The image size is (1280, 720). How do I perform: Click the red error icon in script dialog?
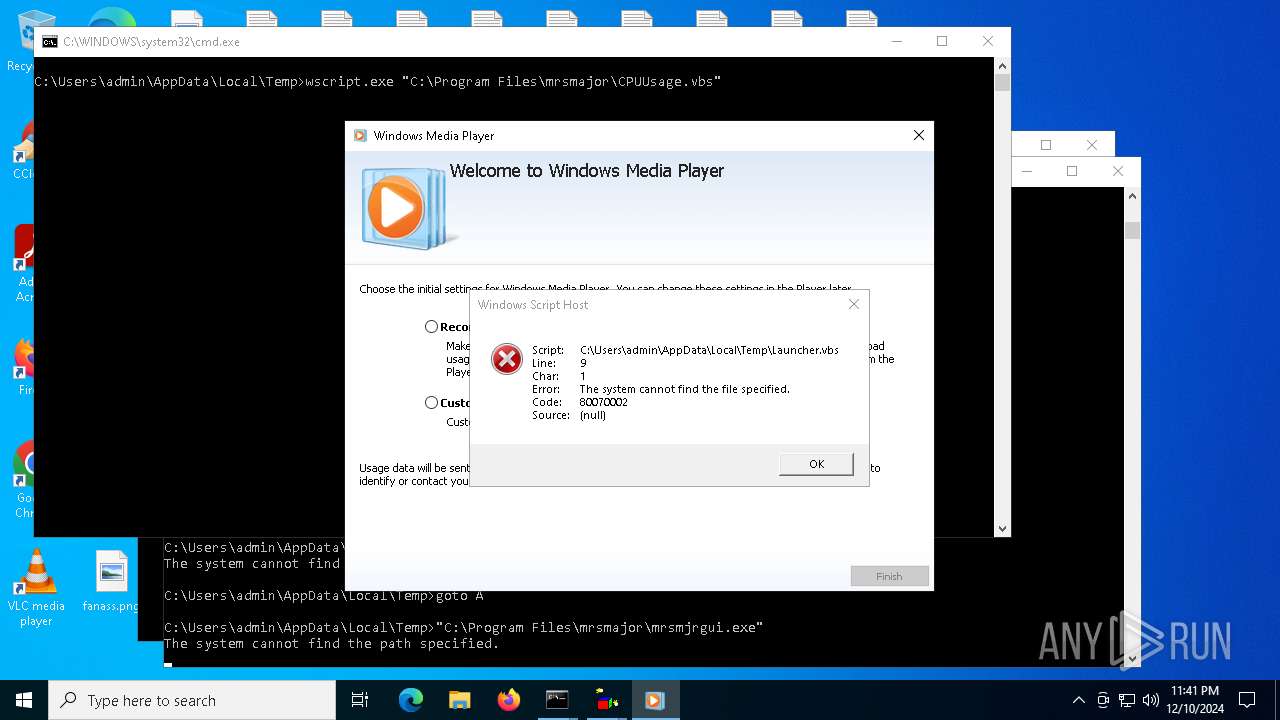coord(507,359)
